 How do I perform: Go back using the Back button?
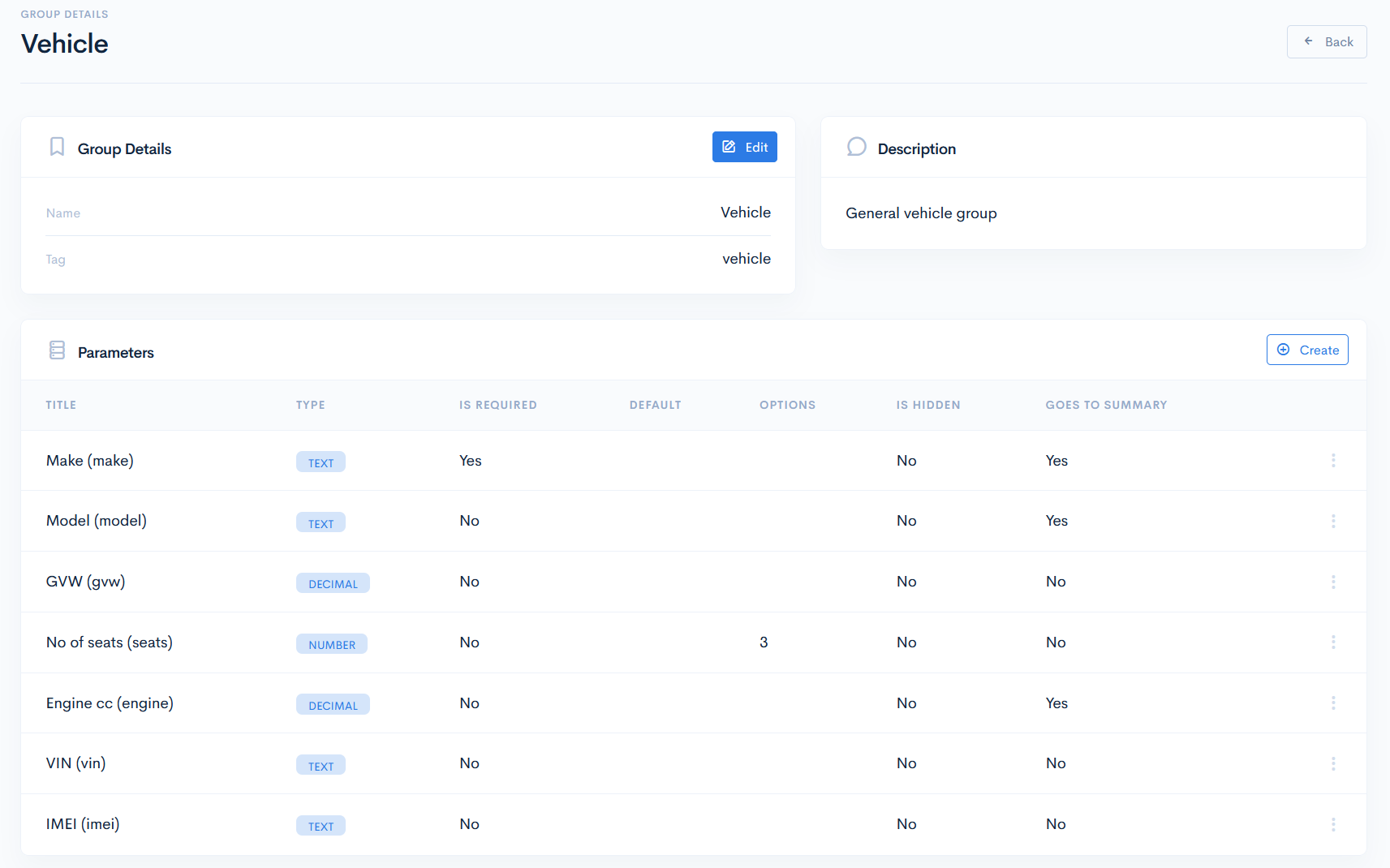click(1326, 42)
